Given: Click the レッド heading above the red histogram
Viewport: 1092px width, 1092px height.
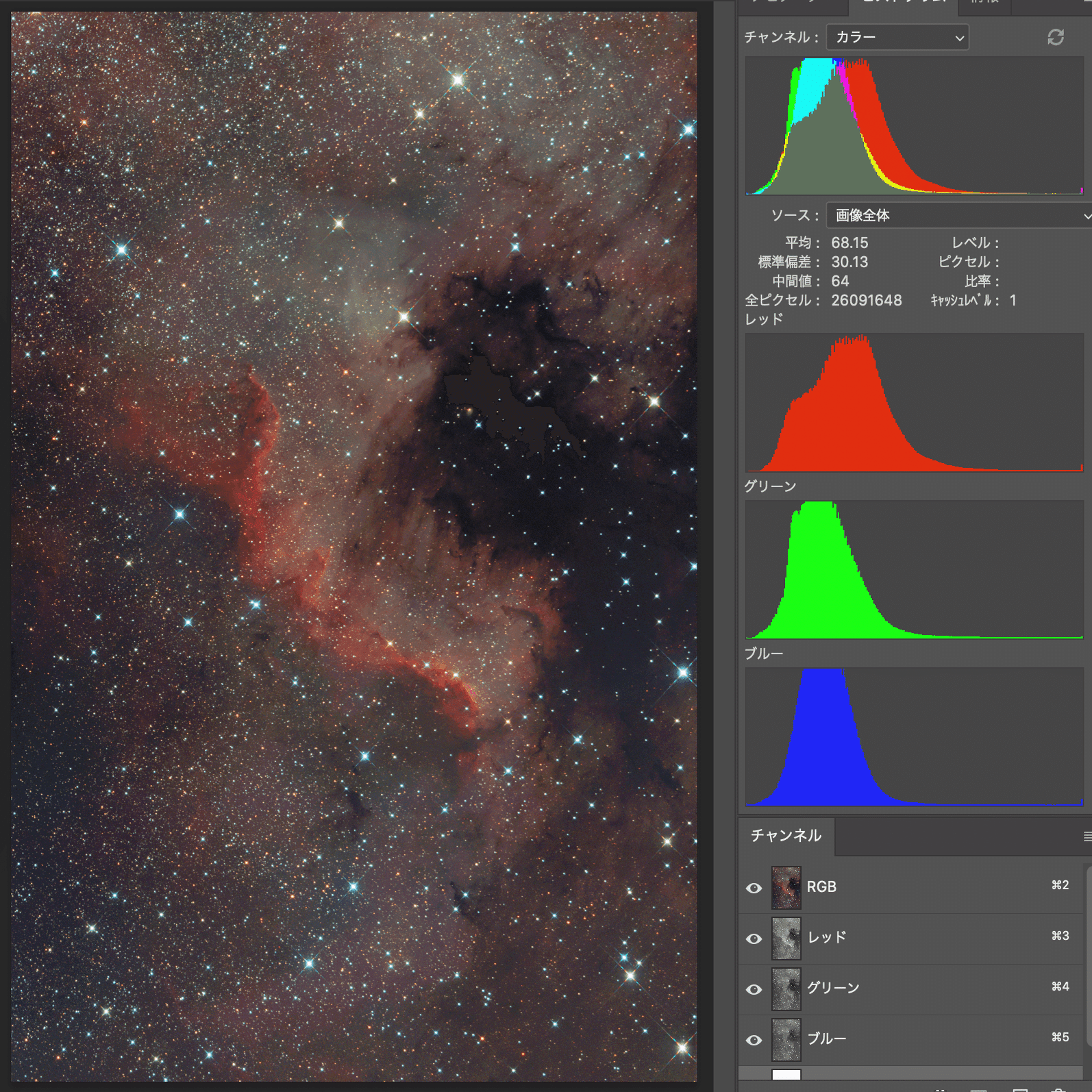Looking at the screenshot, I should 764,319.
